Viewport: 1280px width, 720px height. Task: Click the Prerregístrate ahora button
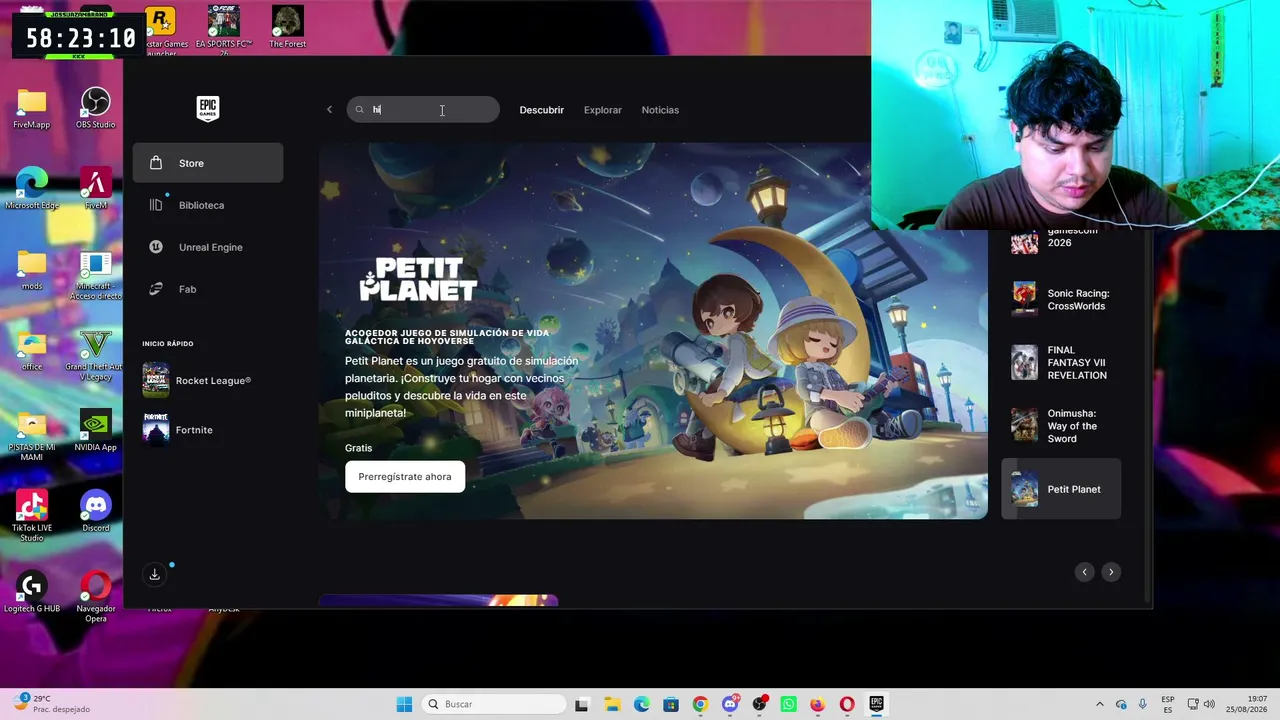tap(405, 476)
